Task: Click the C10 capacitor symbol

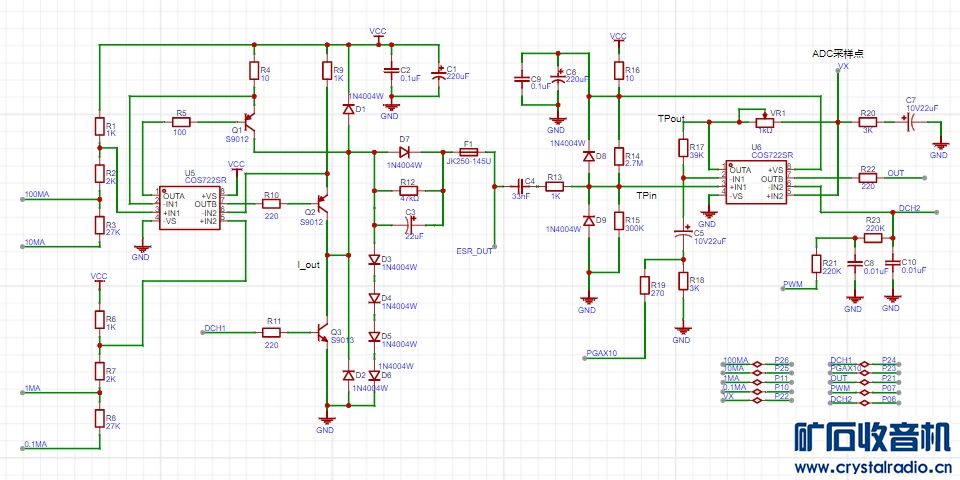Action: (x=893, y=262)
